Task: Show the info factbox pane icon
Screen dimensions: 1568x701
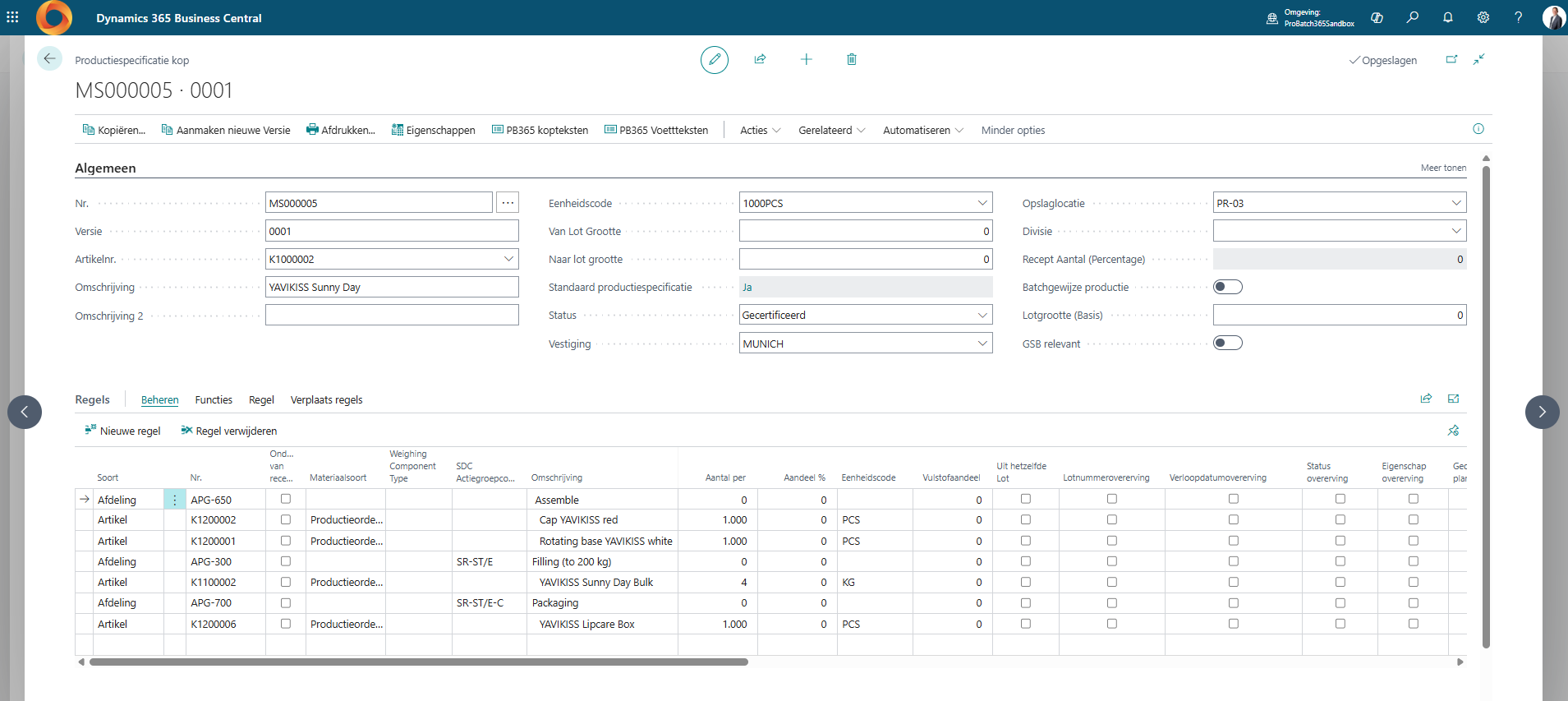Action: [1478, 129]
